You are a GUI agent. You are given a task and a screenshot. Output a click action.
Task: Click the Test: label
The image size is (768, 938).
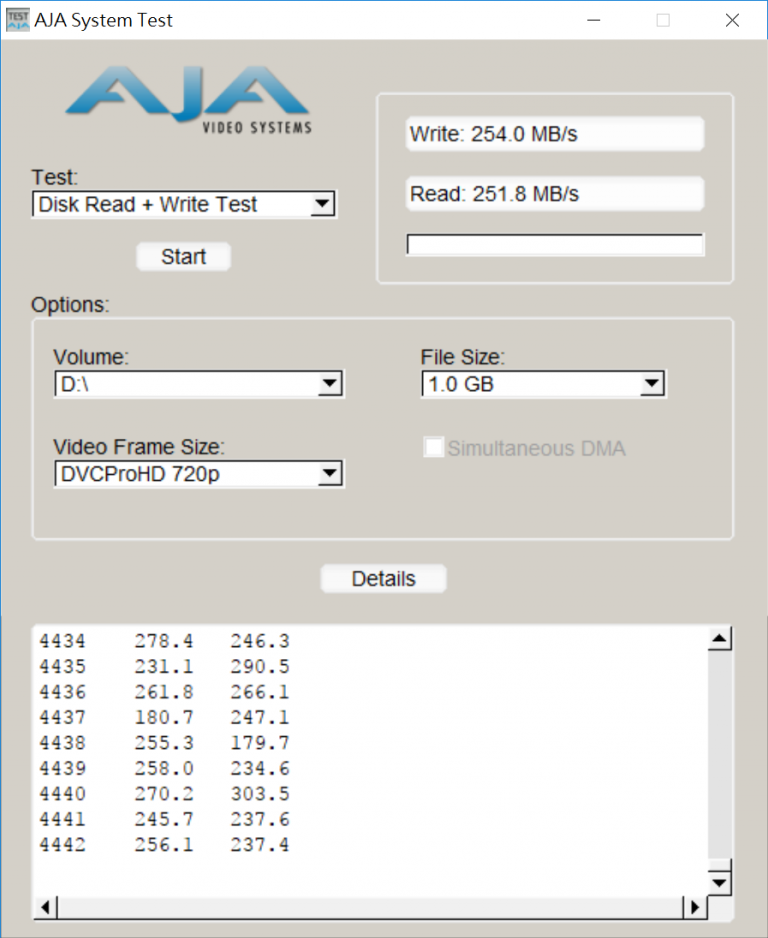point(54,177)
